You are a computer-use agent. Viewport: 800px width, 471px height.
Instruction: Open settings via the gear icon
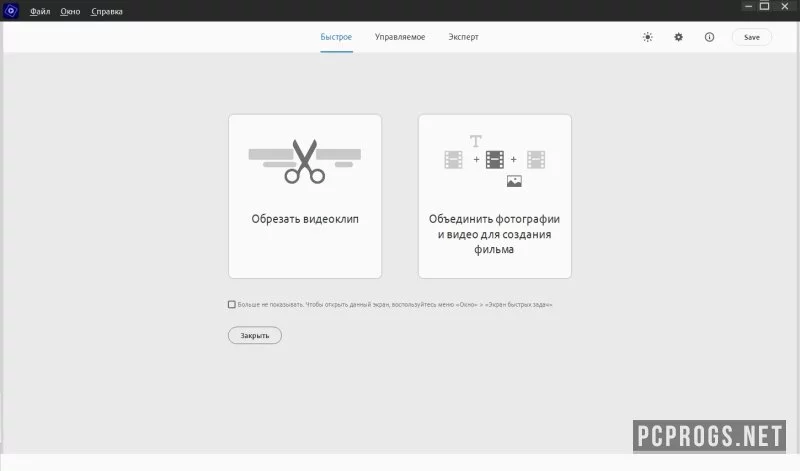[x=678, y=37]
